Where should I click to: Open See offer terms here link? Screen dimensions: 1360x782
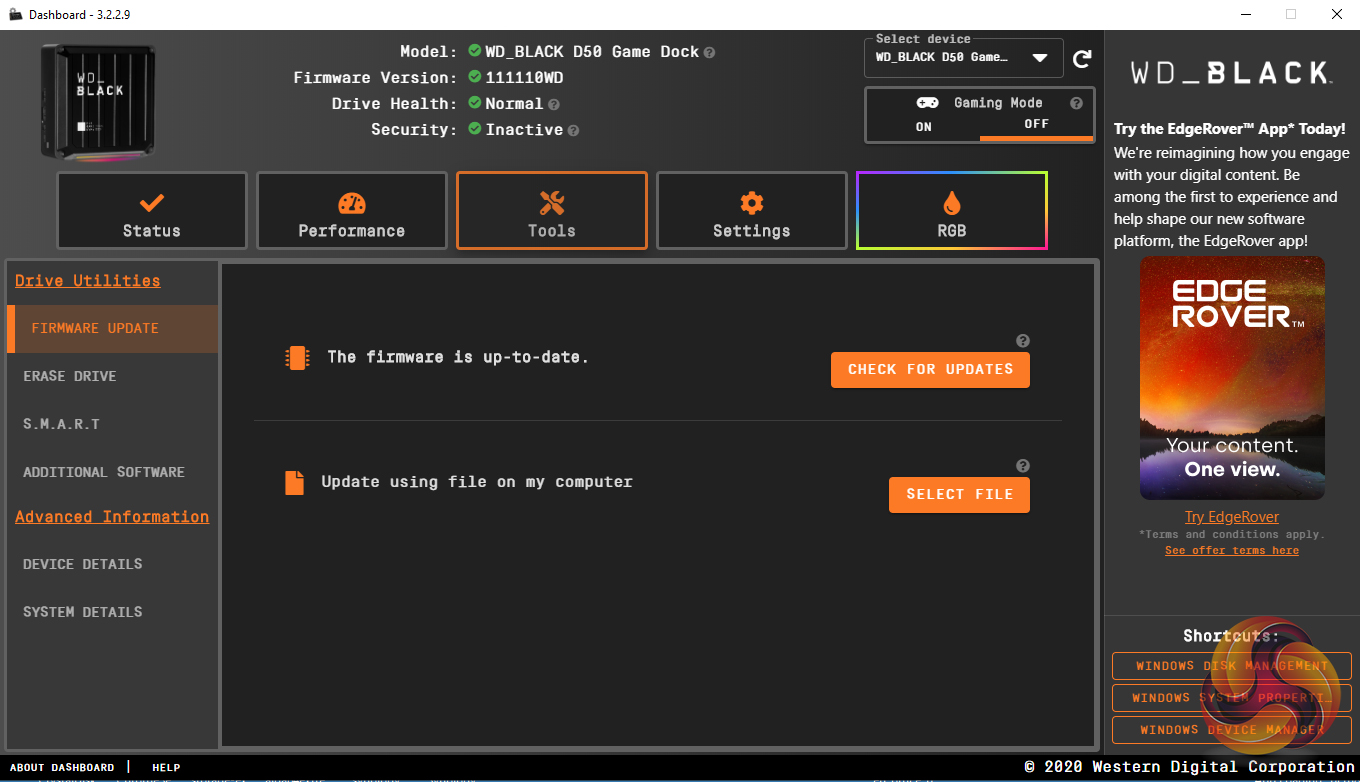point(1232,551)
